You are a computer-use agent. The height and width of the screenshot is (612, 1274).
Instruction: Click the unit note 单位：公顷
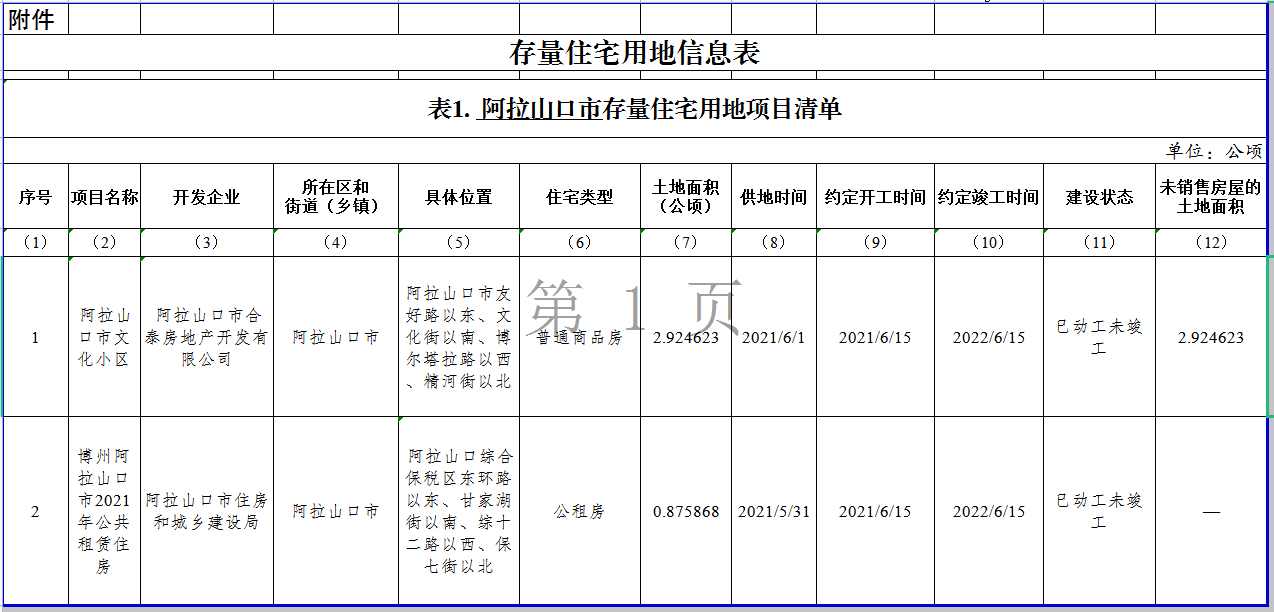tap(1214, 151)
